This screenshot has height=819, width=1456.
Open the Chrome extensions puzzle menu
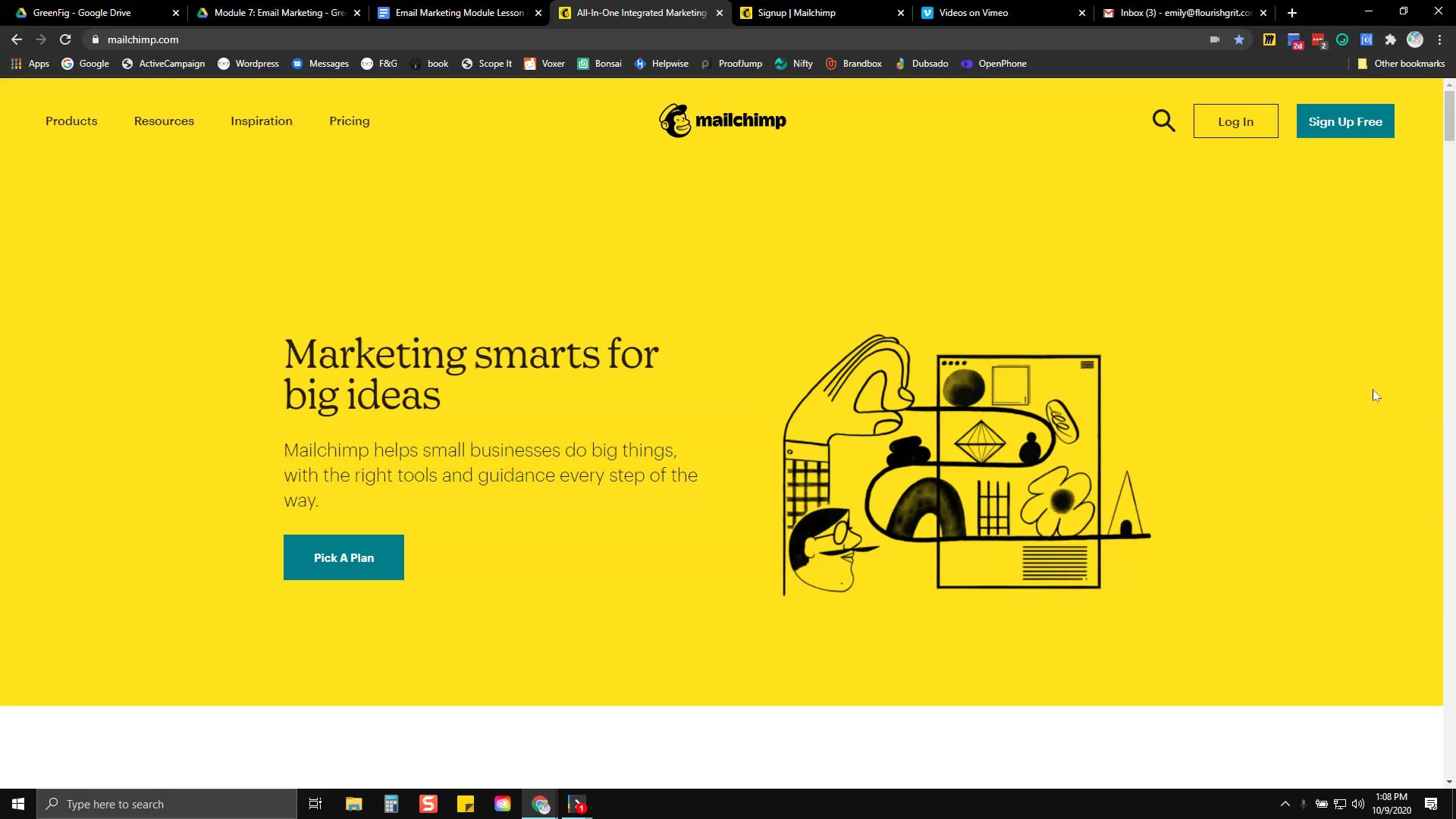click(1391, 39)
